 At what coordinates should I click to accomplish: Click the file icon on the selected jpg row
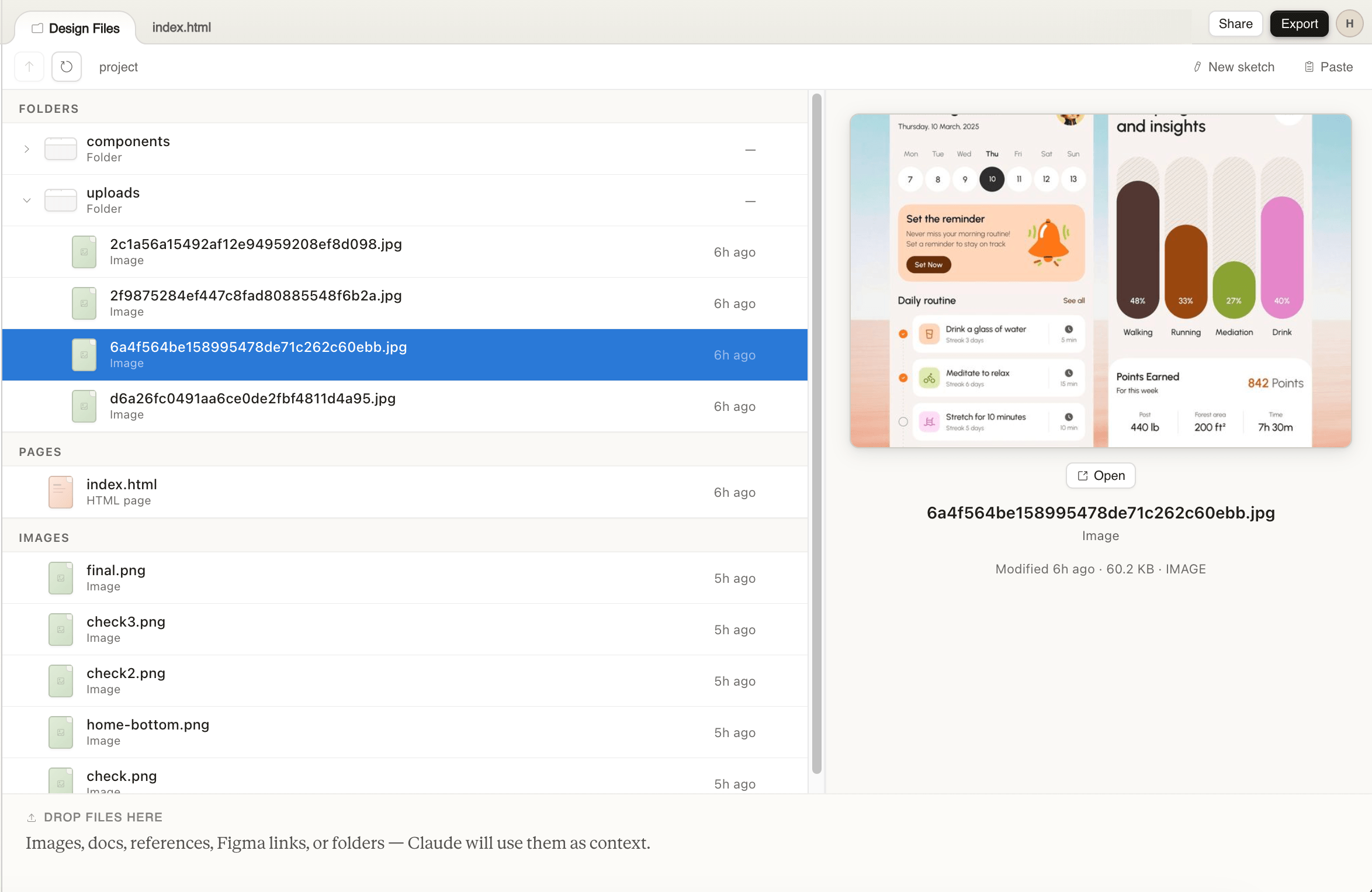tap(84, 355)
